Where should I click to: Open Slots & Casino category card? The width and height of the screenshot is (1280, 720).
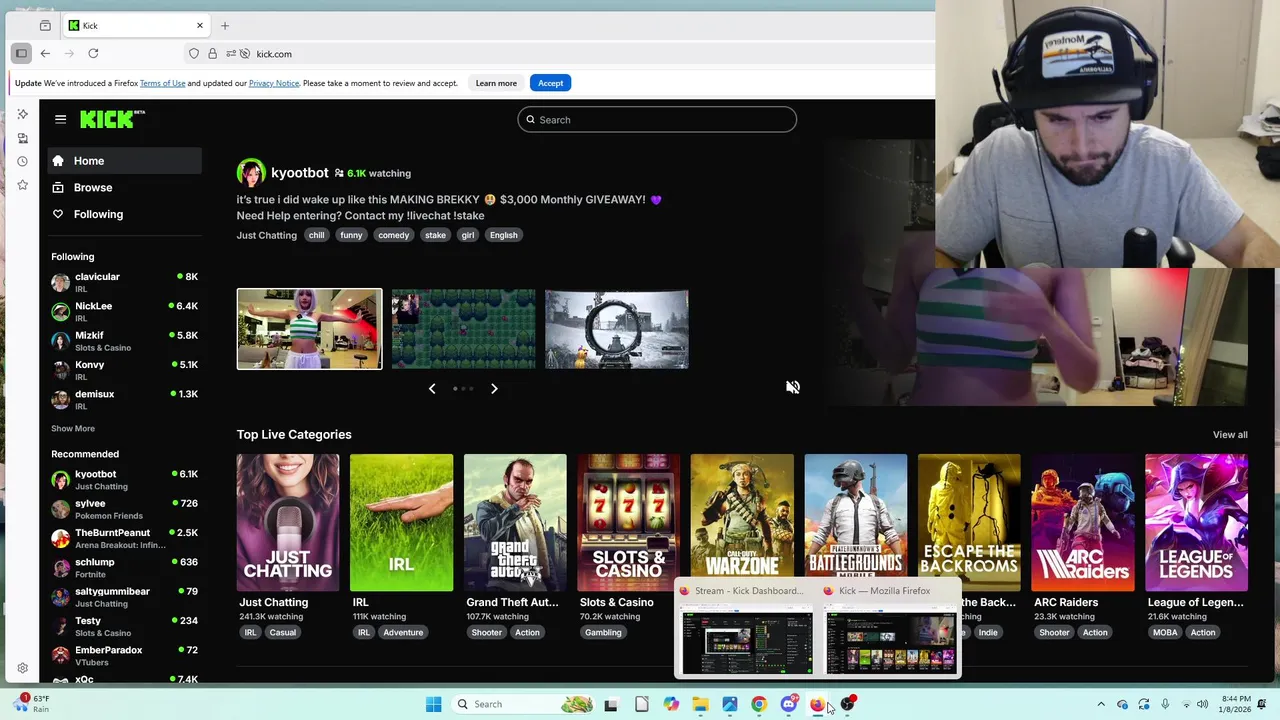[629, 523]
